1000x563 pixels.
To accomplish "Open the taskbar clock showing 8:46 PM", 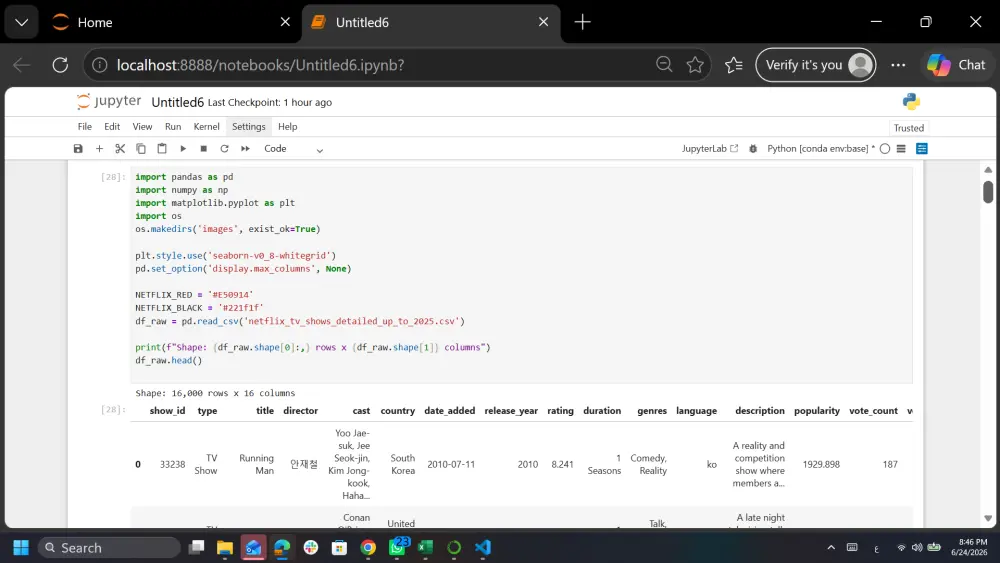I will pos(969,547).
